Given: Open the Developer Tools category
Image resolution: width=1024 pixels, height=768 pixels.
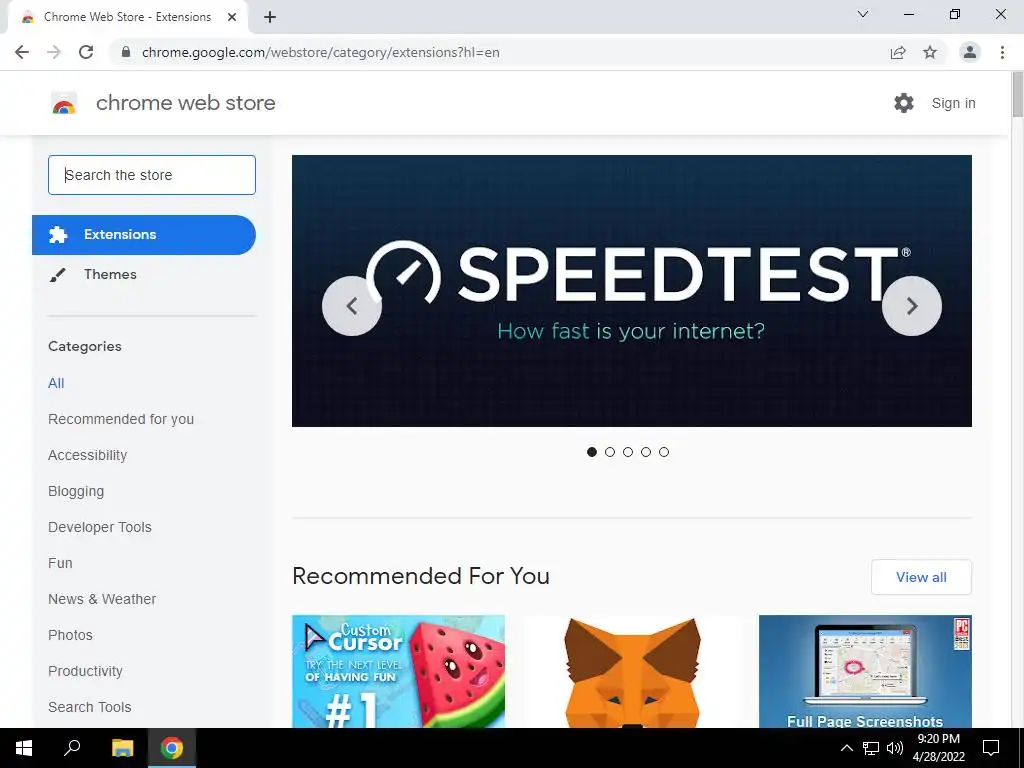Looking at the screenshot, I should pos(100,527).
